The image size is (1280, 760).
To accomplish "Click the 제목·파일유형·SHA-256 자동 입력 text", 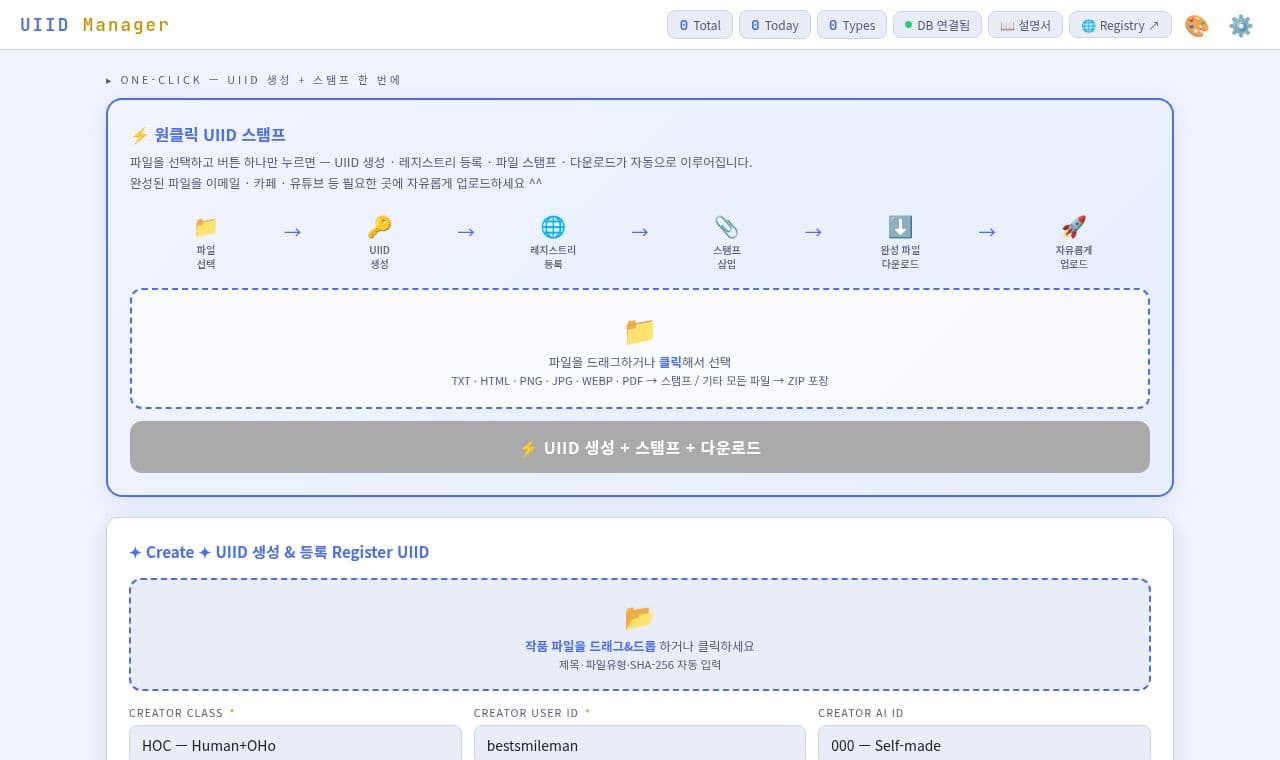I will (640, 664).
